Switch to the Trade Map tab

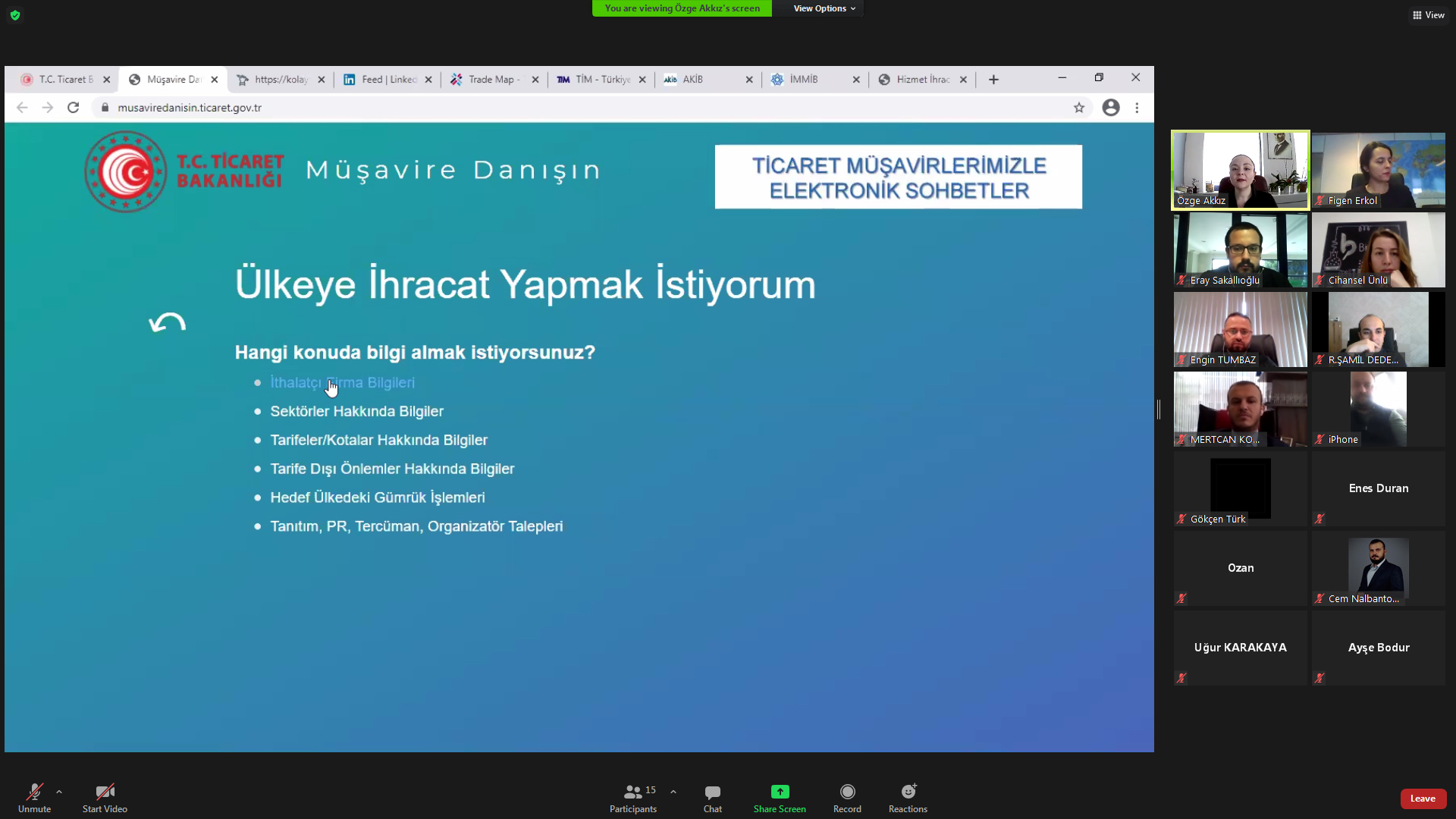pos(491,80)
